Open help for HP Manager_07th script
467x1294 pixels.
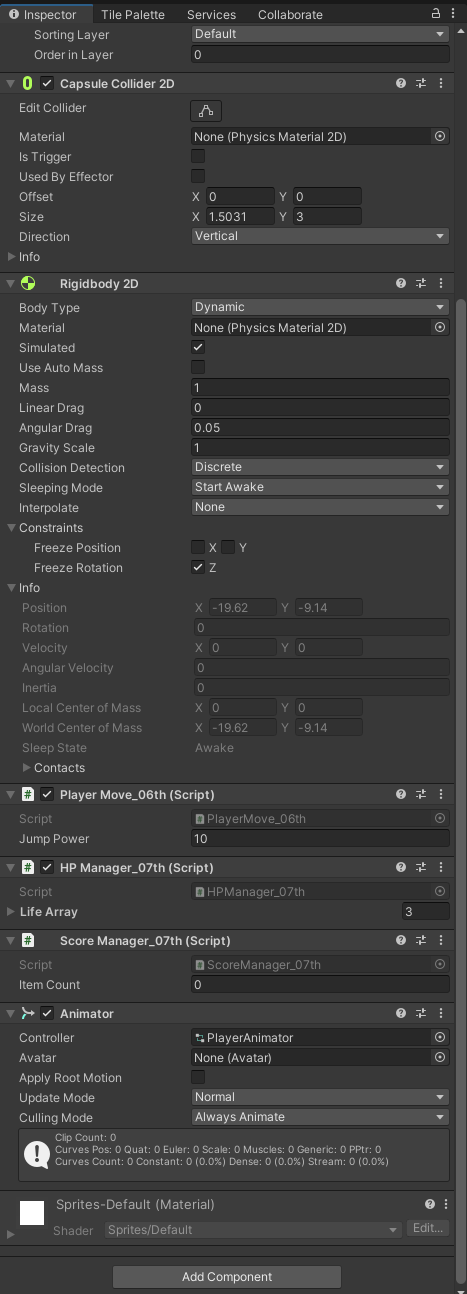tap(401, 868)
